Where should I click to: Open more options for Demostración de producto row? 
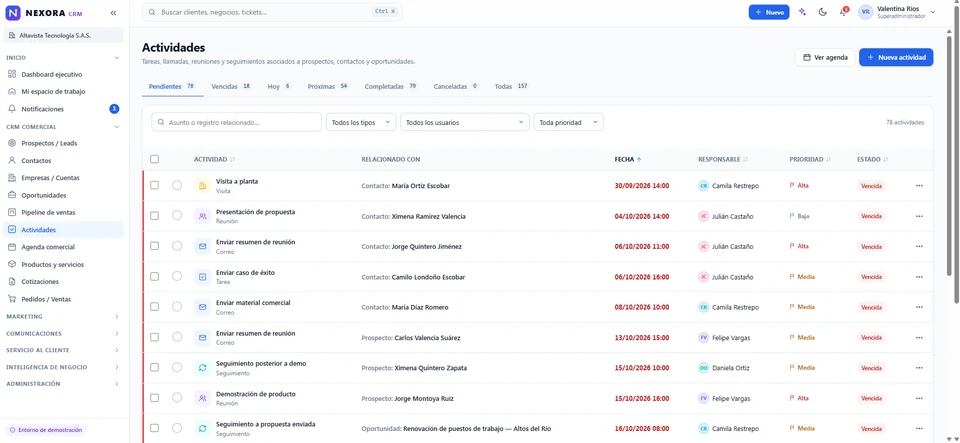point(919,398)
